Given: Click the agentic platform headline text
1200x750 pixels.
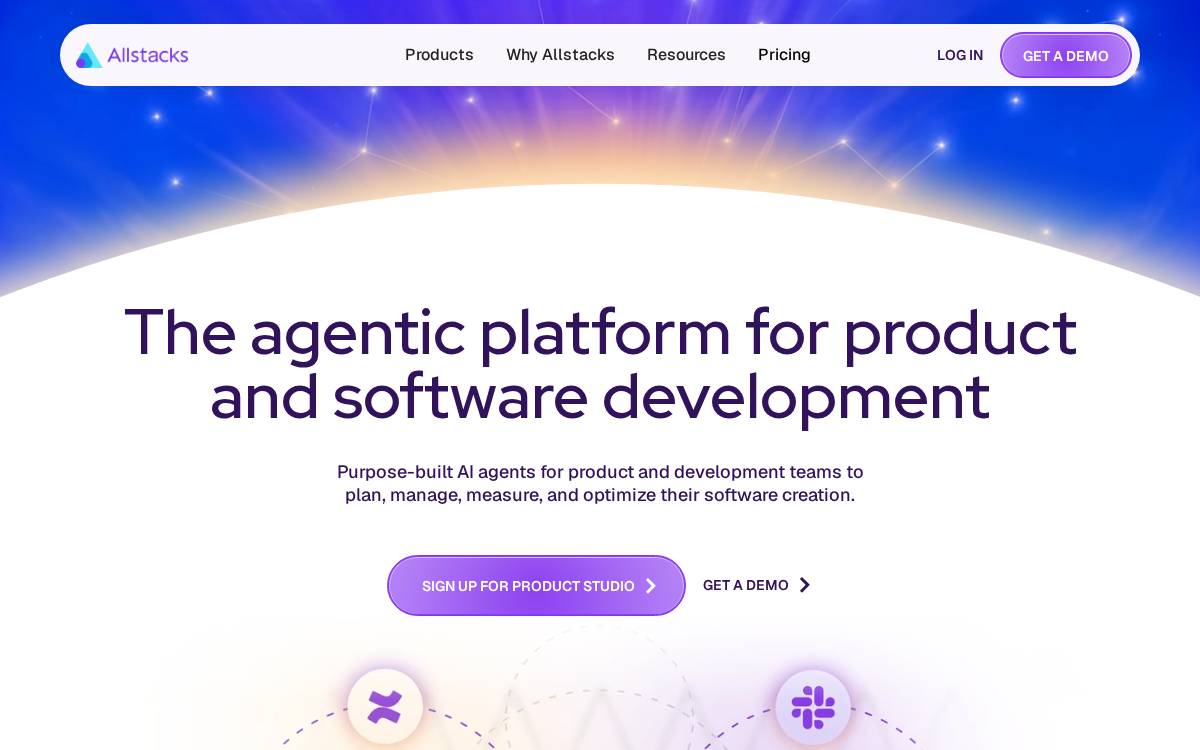Looking at the screenshot, I should pos(600,364).
